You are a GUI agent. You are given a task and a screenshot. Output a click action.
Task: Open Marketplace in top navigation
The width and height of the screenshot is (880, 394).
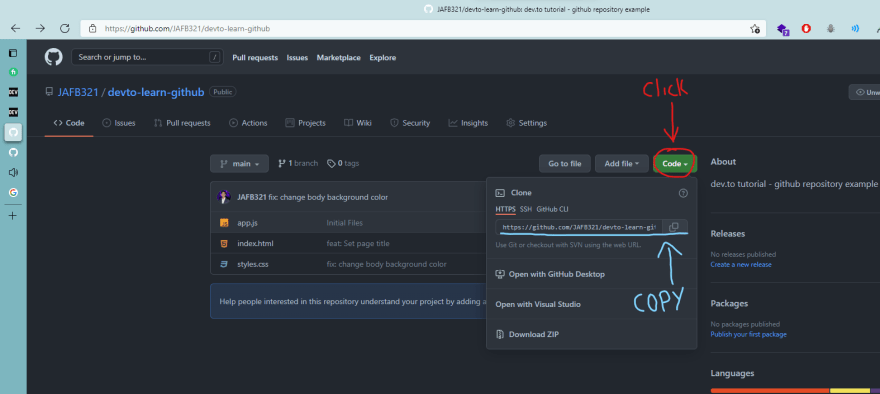click(338, 57)
